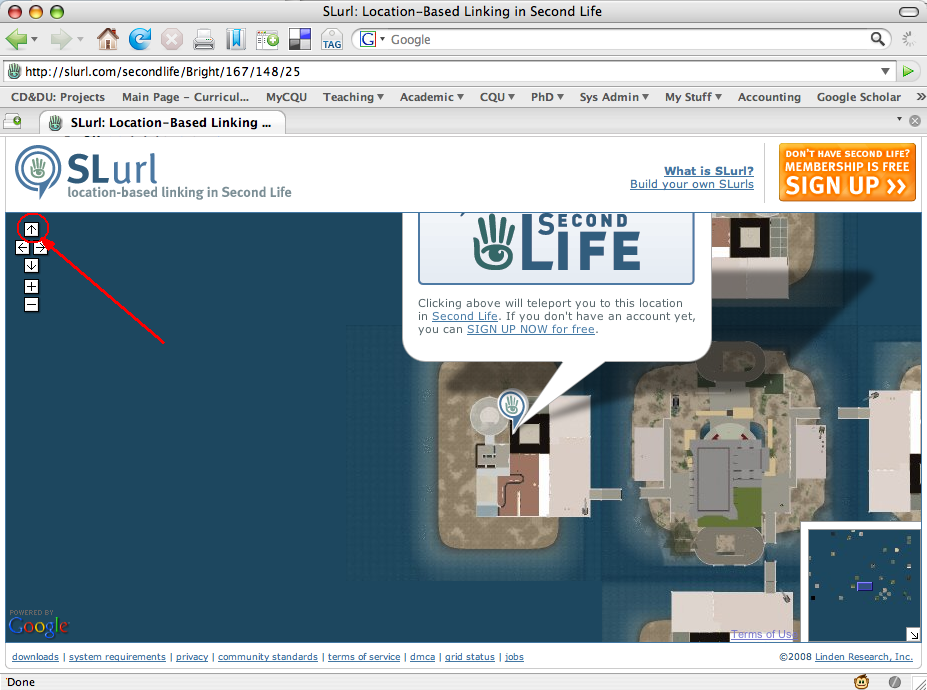Click the orange SIGN UP banner
Screen dimensions: 927x690
pyautogui.click(x=847, y=172)
